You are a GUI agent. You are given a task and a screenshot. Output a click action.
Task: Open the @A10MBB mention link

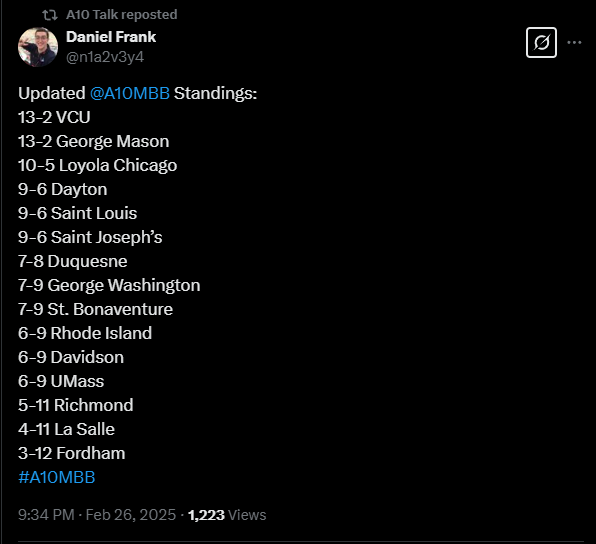click(x=130, y=93)
